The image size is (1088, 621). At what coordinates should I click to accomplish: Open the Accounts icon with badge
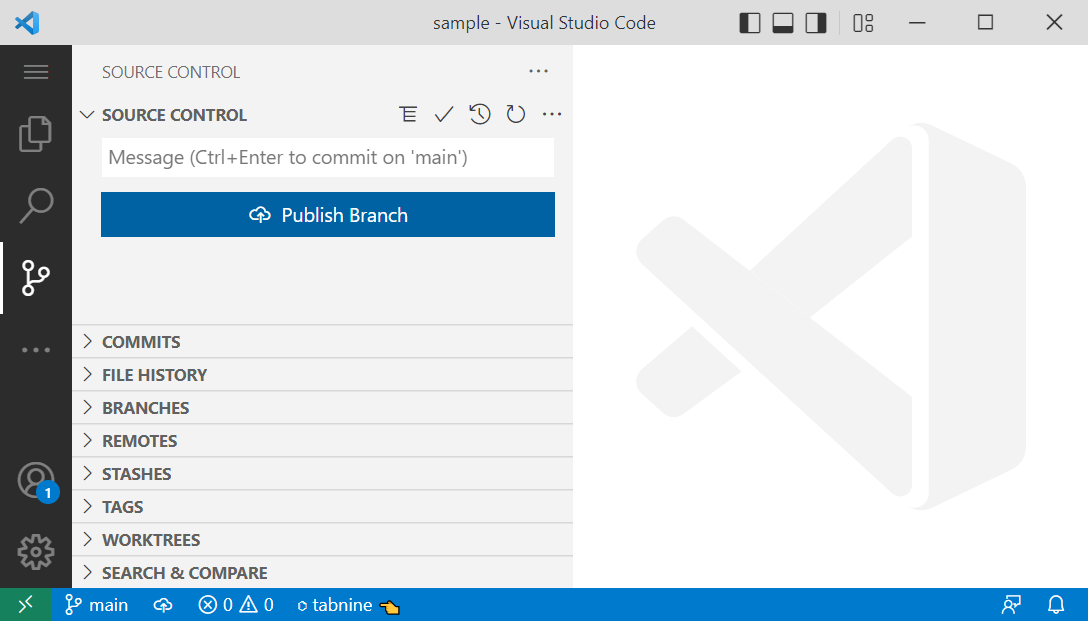click(x=36, y=481)
